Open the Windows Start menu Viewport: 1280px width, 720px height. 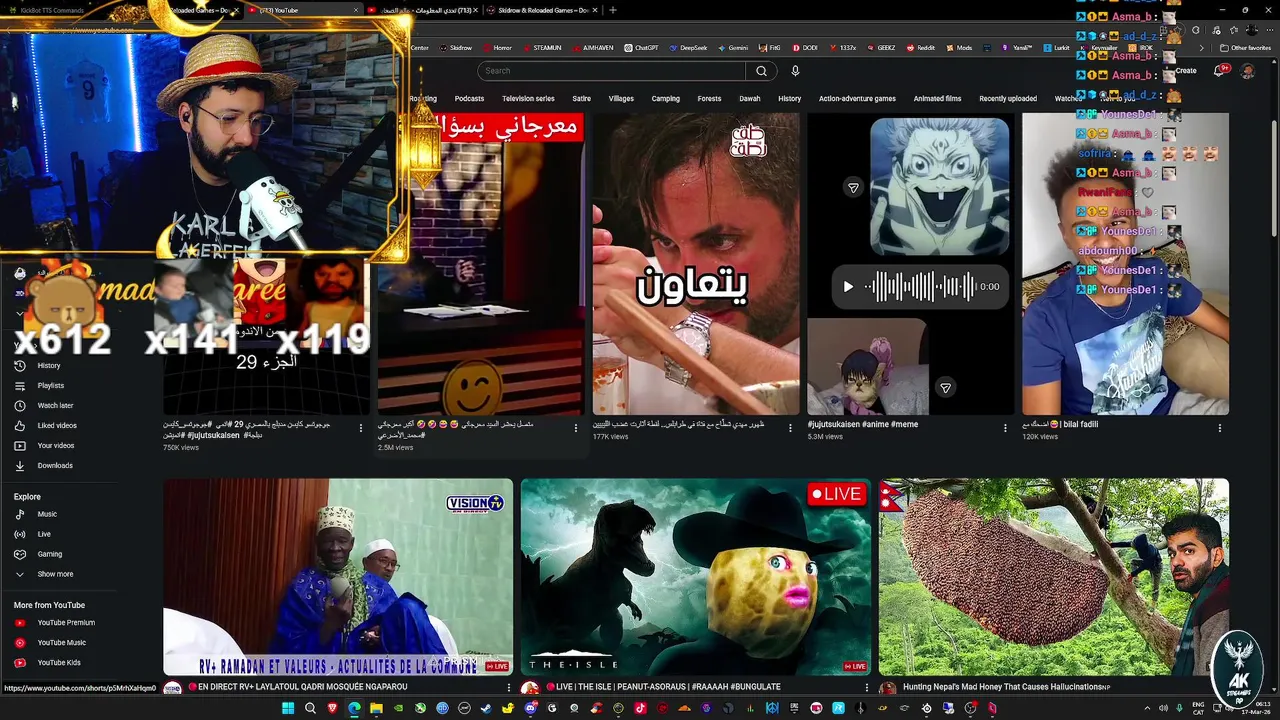coord(288,708)
